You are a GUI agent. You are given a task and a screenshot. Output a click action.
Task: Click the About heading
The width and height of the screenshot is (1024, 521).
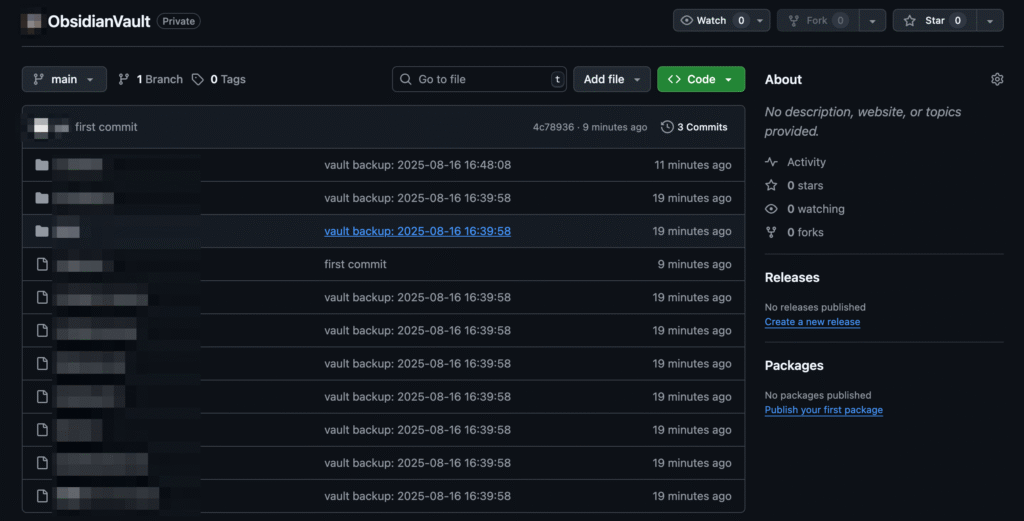tap(783, 80)
